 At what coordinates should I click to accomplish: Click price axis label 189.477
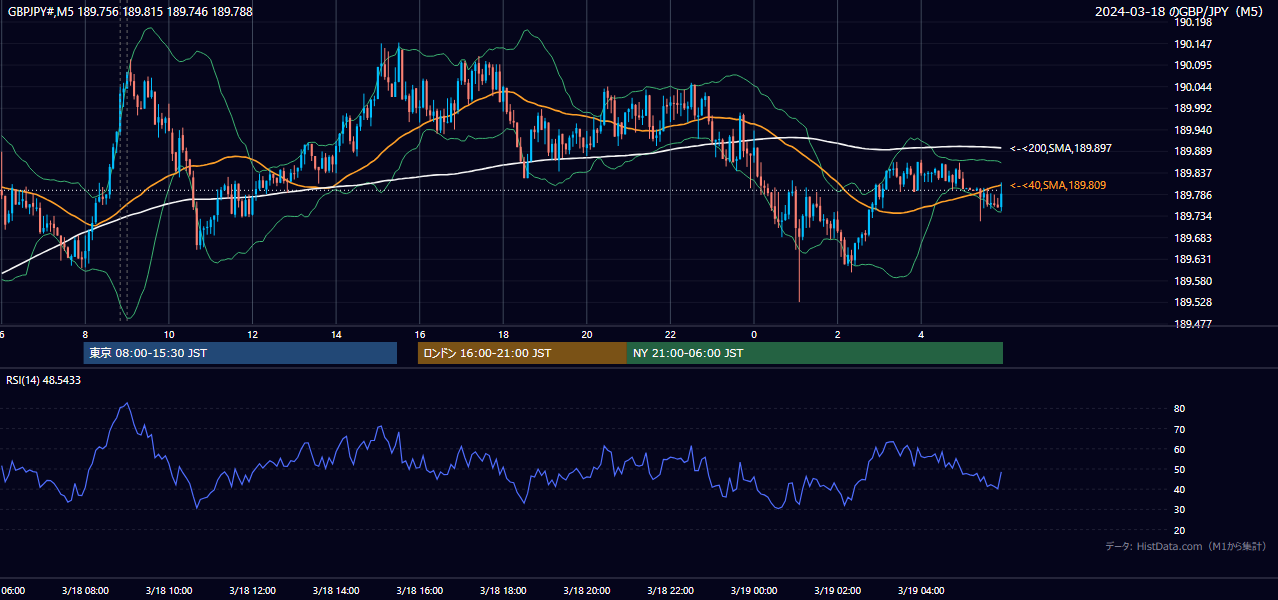click(1194, 324)
